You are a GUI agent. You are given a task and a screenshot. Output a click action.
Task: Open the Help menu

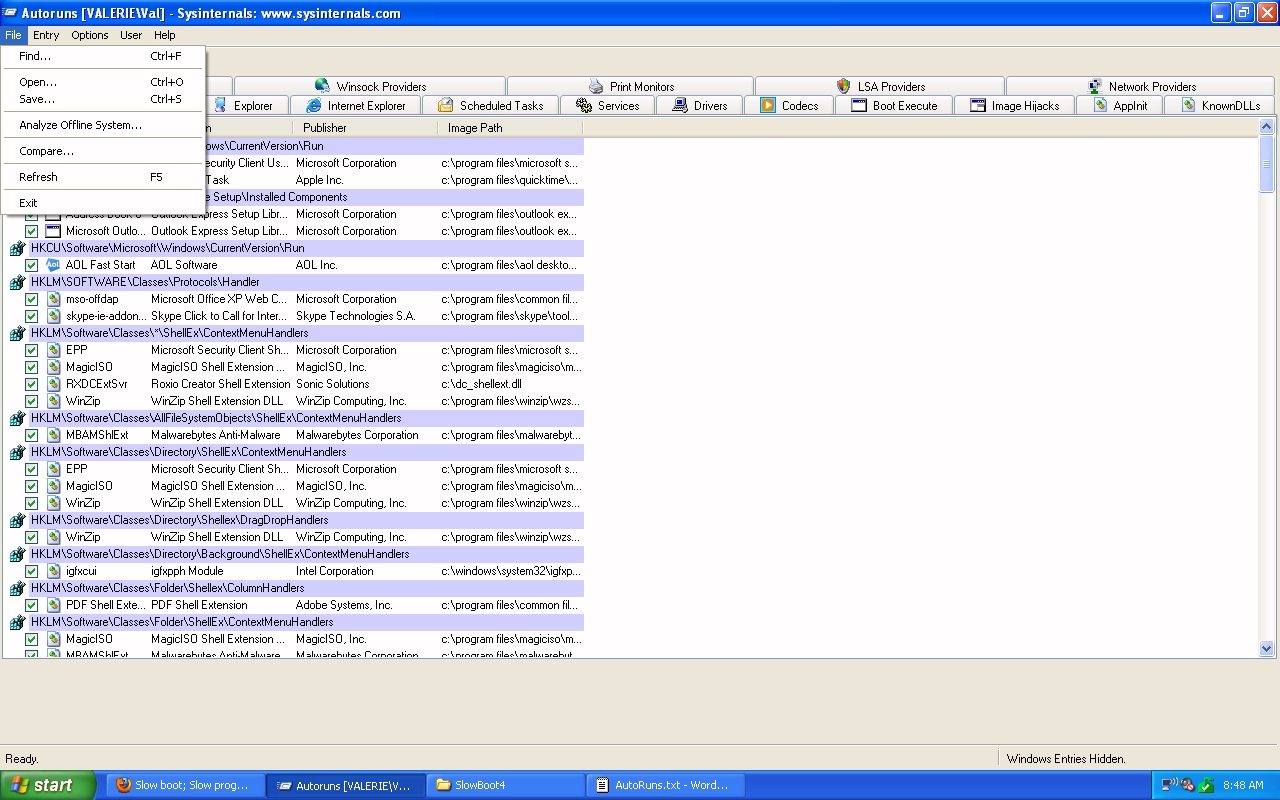point(165,35)
